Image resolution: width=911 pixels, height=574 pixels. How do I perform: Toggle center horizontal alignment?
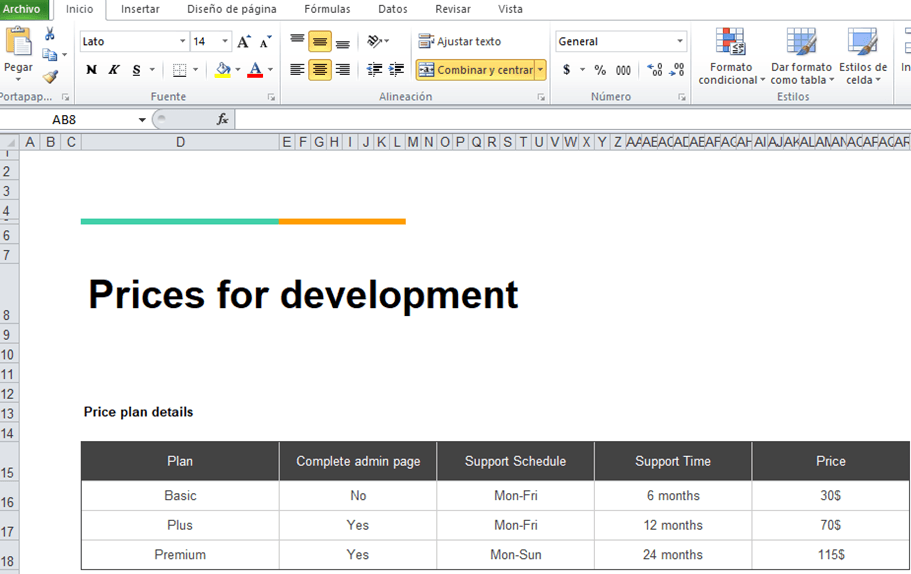tap(320, 70)
